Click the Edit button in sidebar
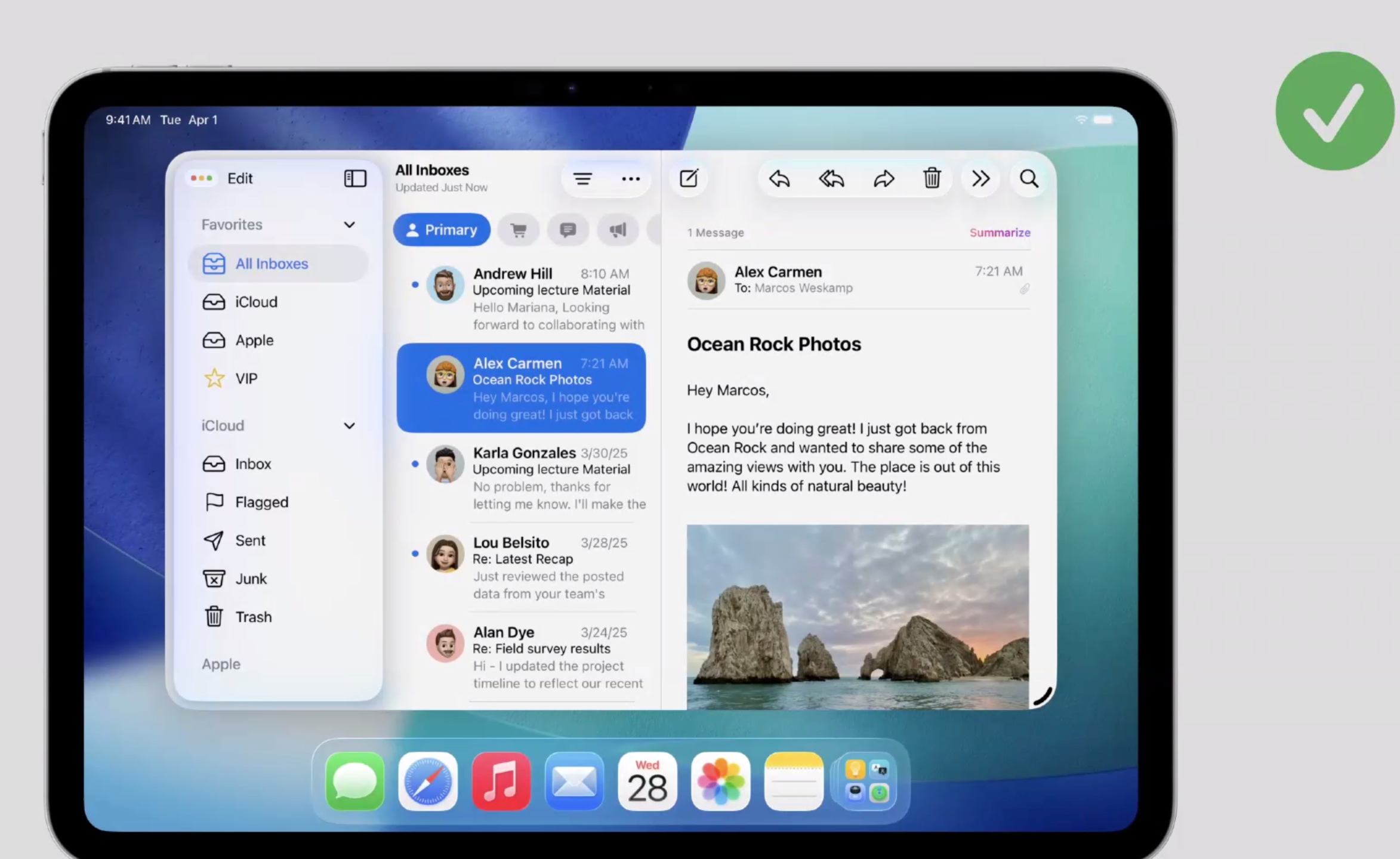The image size is (1400, 859). [x=240, y=178]
